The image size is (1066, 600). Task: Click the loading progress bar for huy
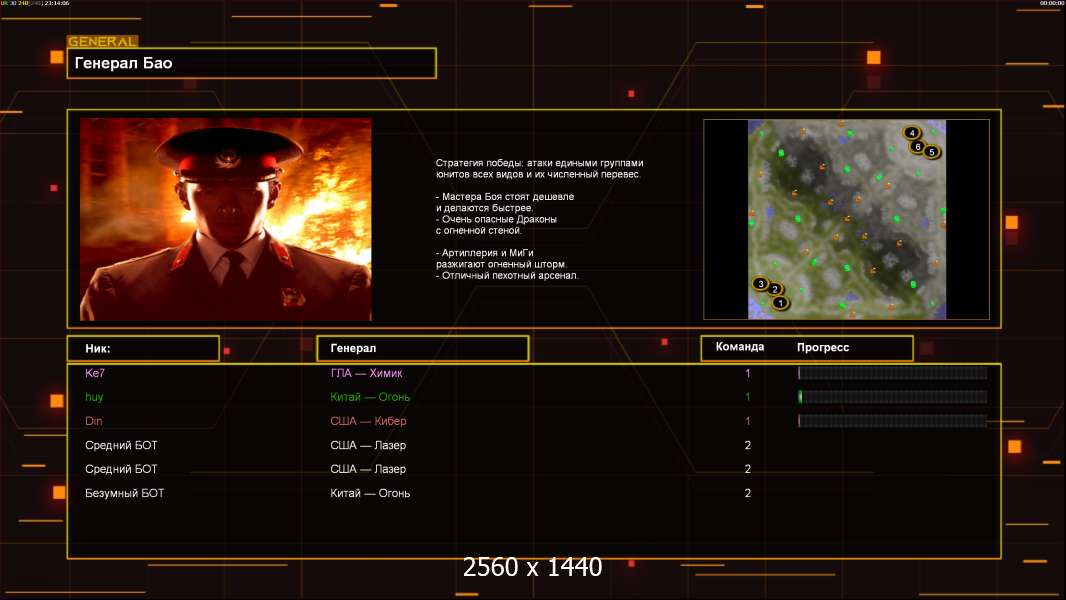[x=892, y=397]
